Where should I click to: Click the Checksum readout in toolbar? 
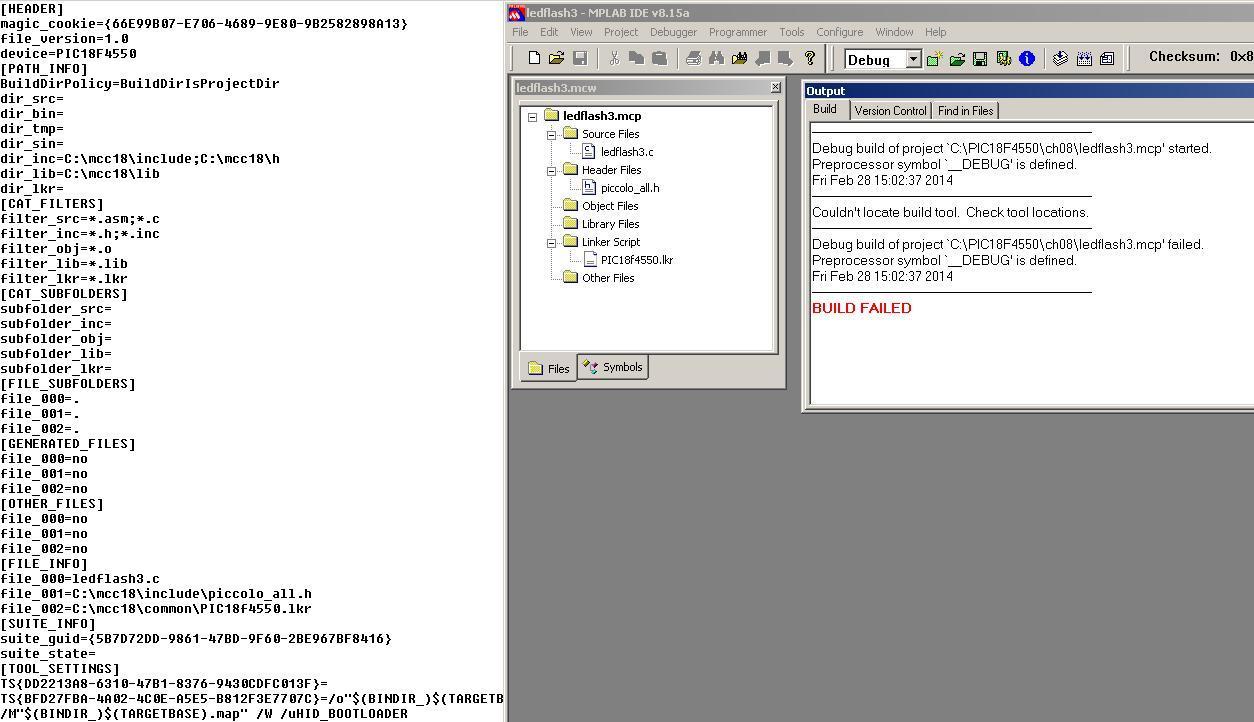[x=1200, y=57]
